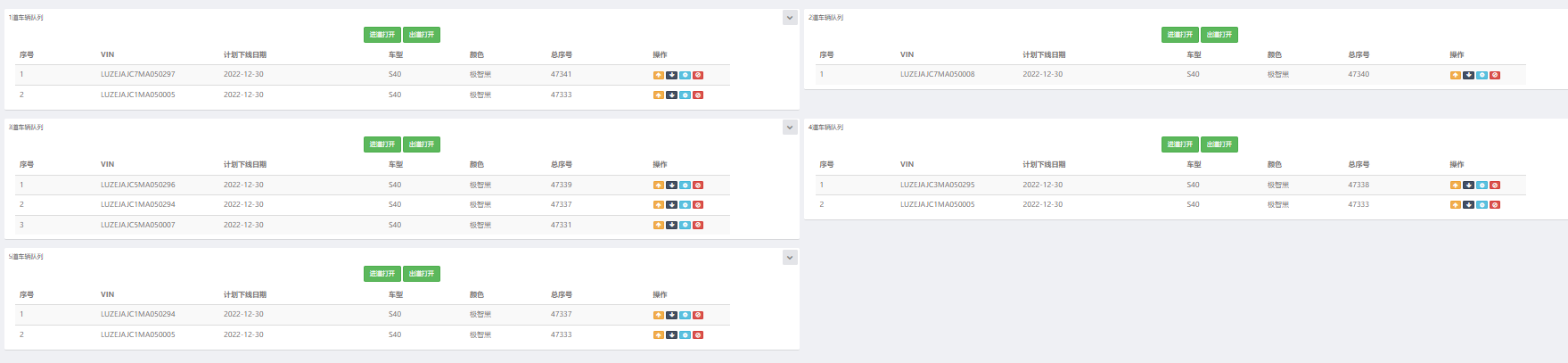Click orange up arrow for sequence 47331
The width and height of the screenshot is (1568, 363).
pyautogui.click(x=658, y=225)
